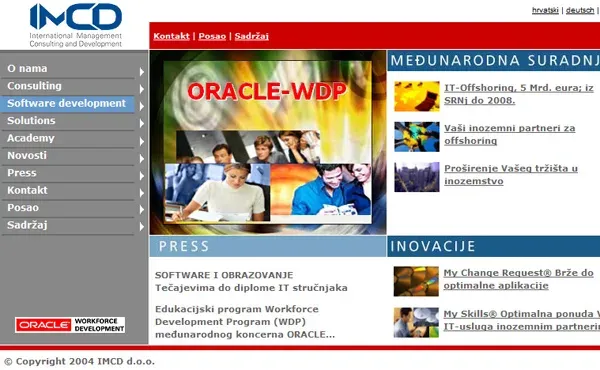
Task: Expand the Novosti submenu arrow
Action: click(142, 159)
